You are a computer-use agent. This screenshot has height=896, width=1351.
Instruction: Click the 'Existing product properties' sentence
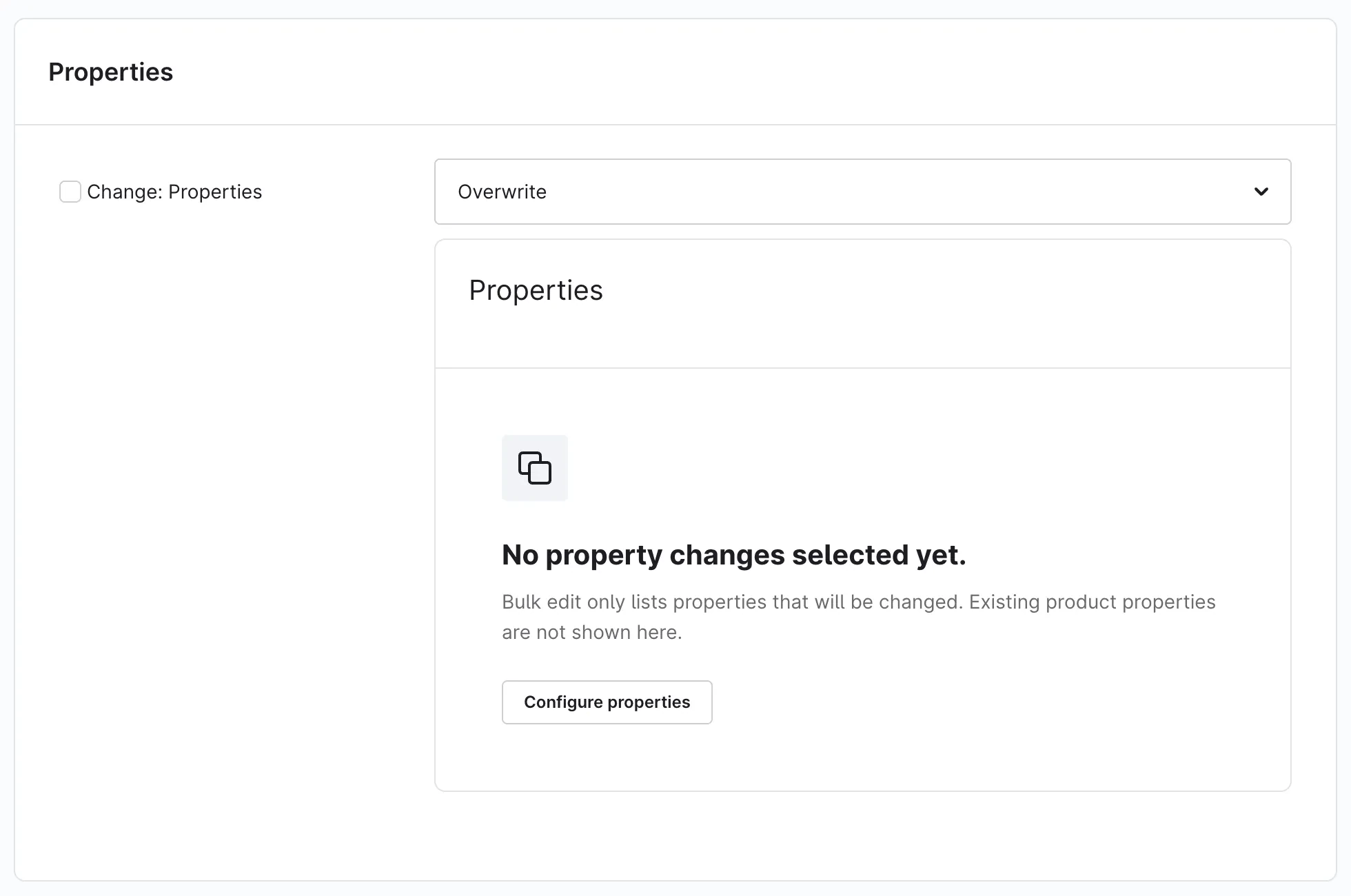[1092, 602]
